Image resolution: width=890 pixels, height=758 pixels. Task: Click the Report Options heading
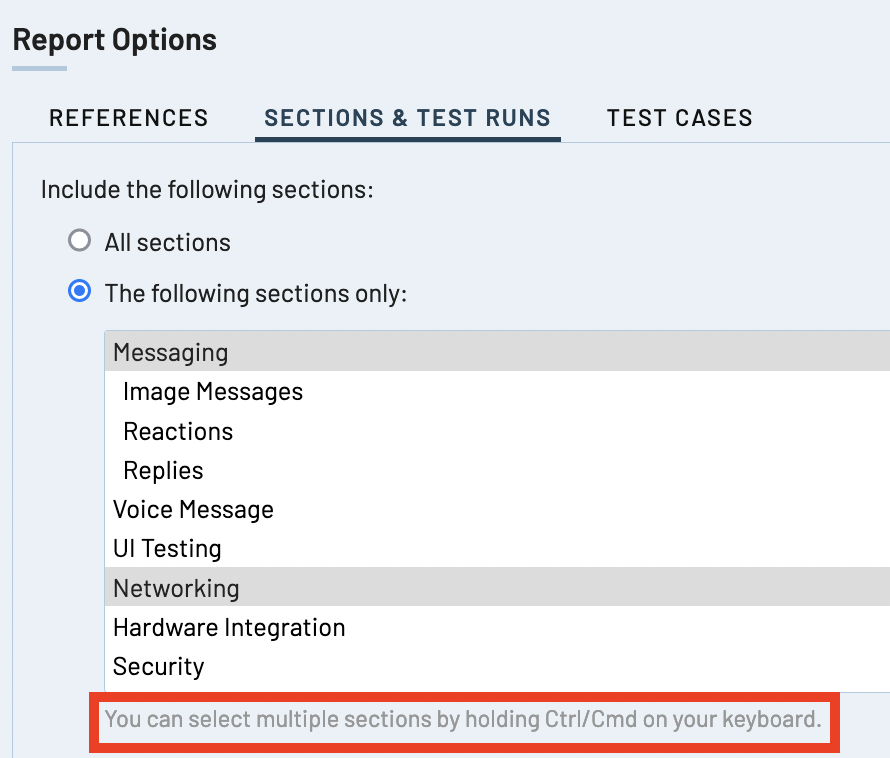pos(114,40)
